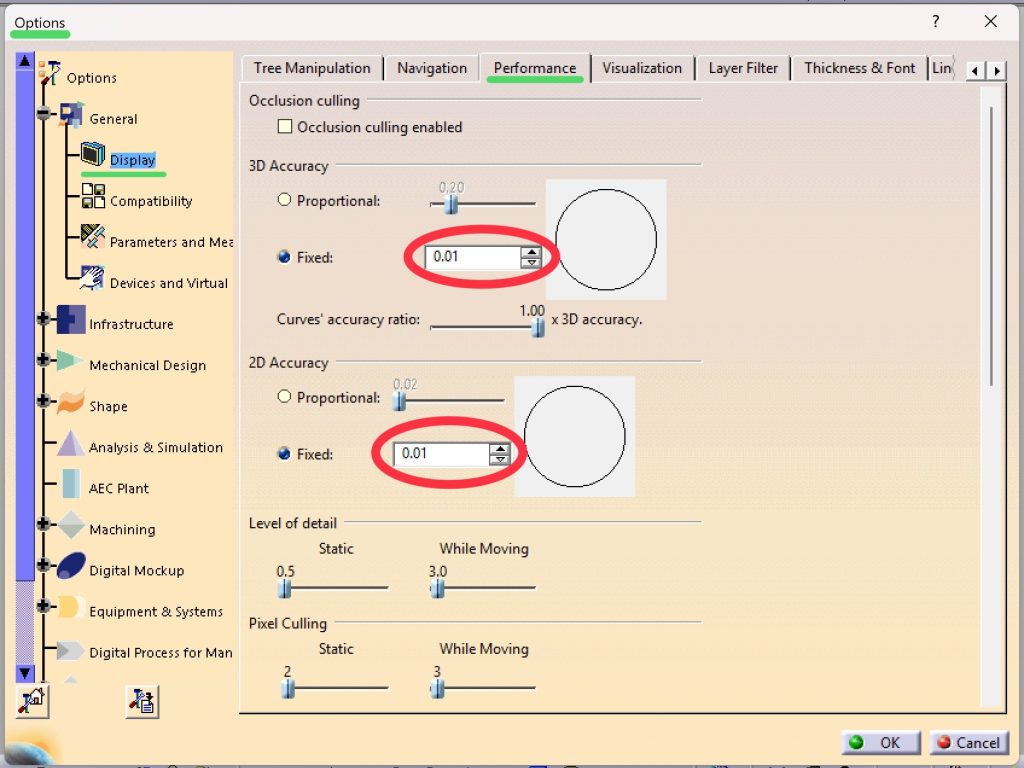
Task: Click the AEC Plant icon
Action: point(70,485)
